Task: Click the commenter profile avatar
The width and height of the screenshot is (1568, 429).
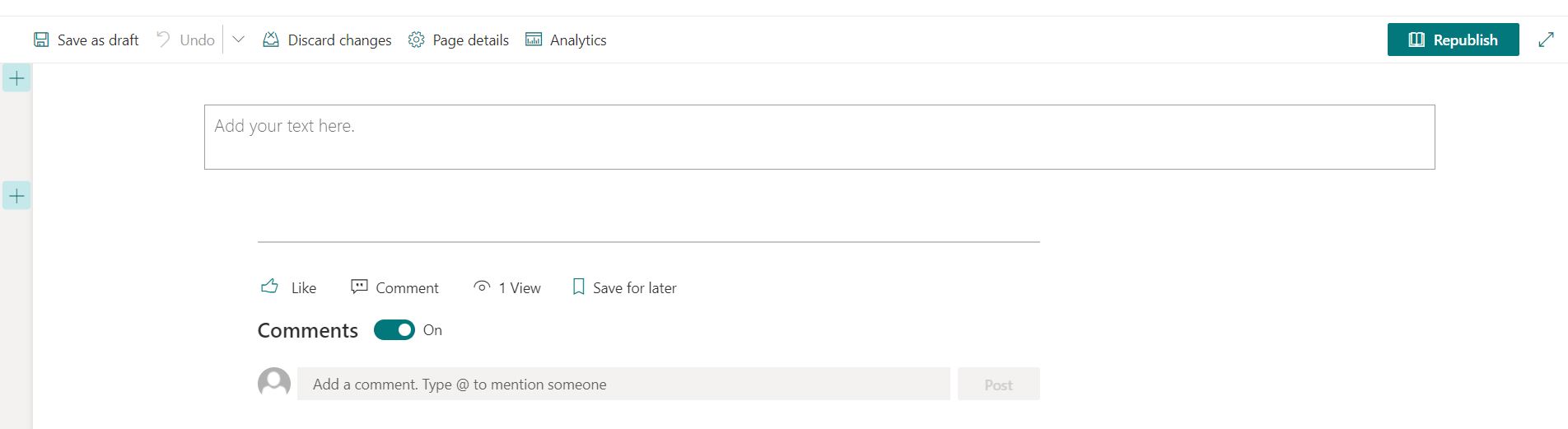Action: tap(274, 384)
